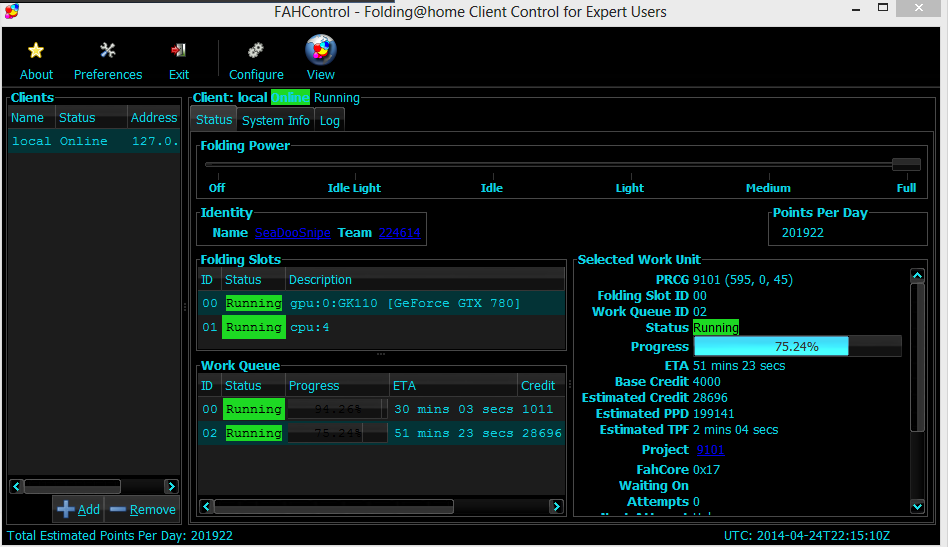Click Estimated PPD value 199141
948x547 pixels.
click(x=714, y=414)
